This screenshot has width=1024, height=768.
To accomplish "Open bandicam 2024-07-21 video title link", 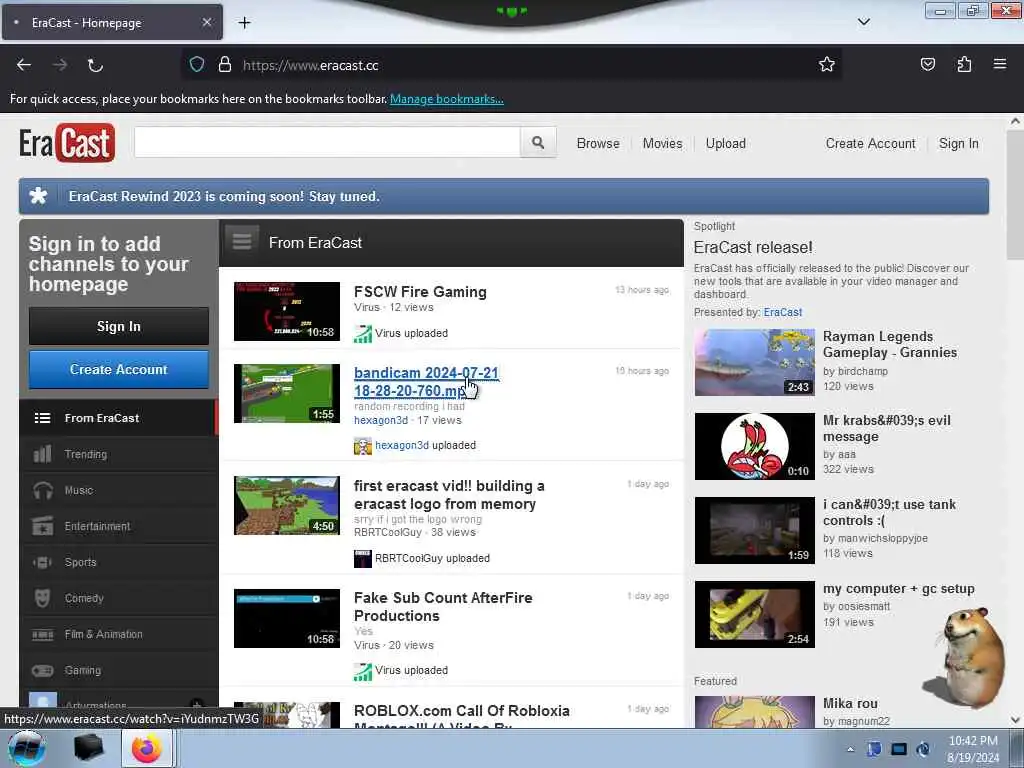I will coord(426,381).
